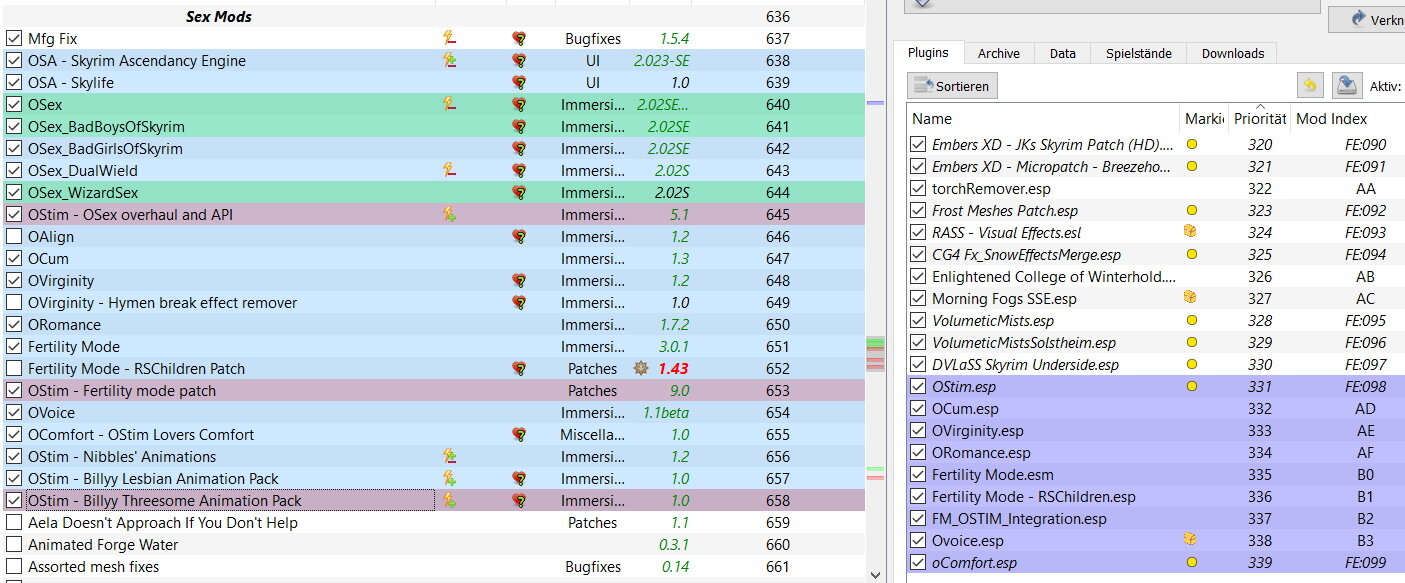Click conflict icon for Billyy Lesbian Animation Pack
1405x583 pixels.
pyautogui.click(x=450, y=479)
